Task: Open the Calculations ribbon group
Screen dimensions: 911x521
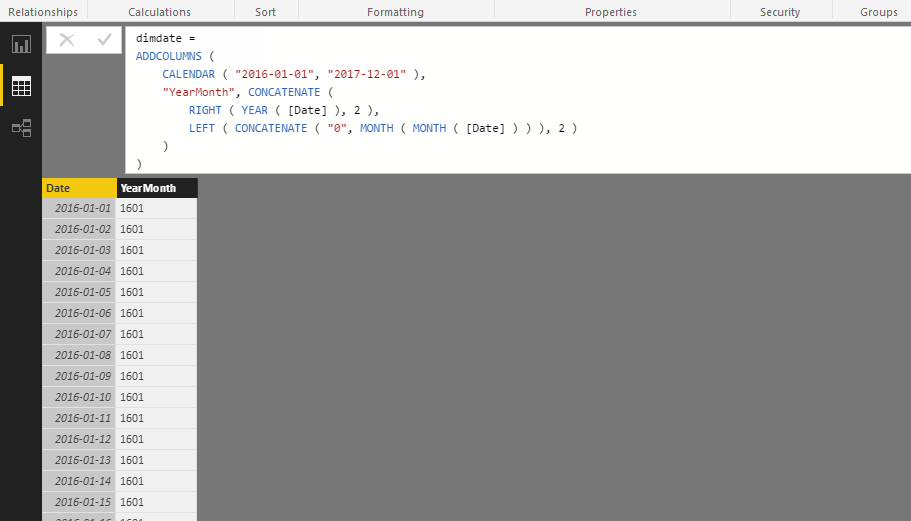Action: (159, 12)
